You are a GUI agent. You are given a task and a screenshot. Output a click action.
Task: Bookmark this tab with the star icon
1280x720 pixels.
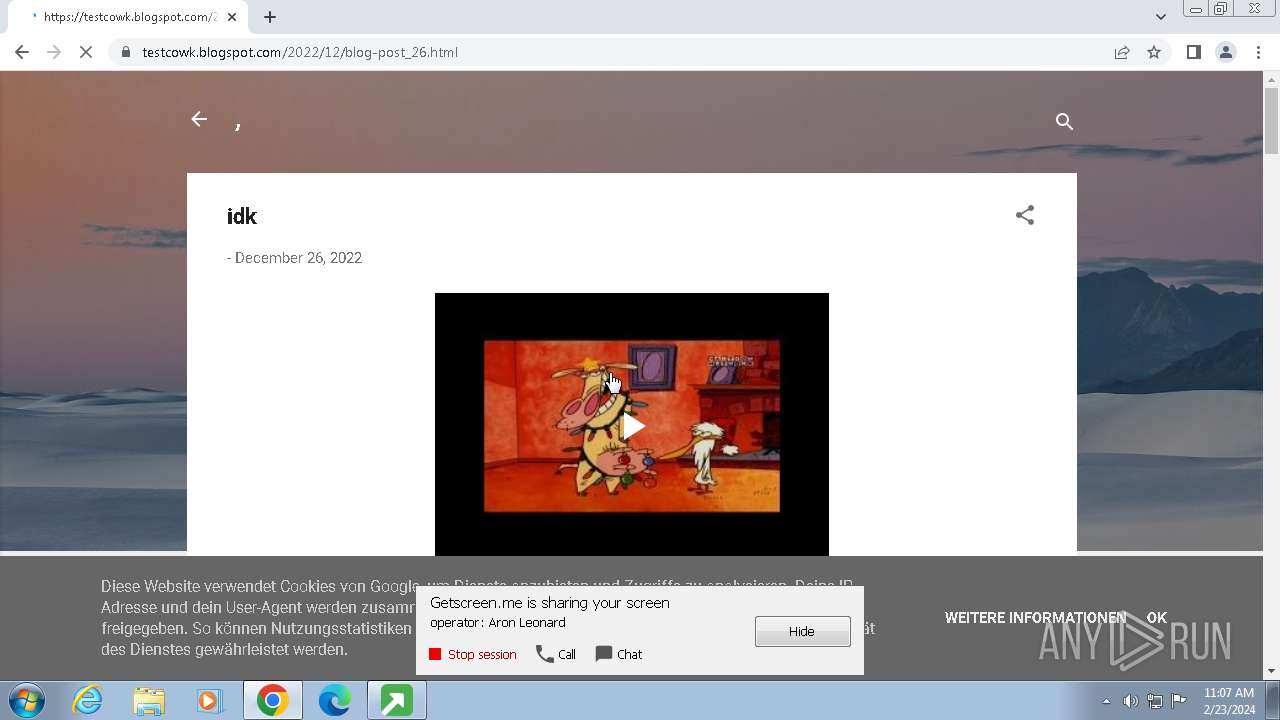(1154, 52)
